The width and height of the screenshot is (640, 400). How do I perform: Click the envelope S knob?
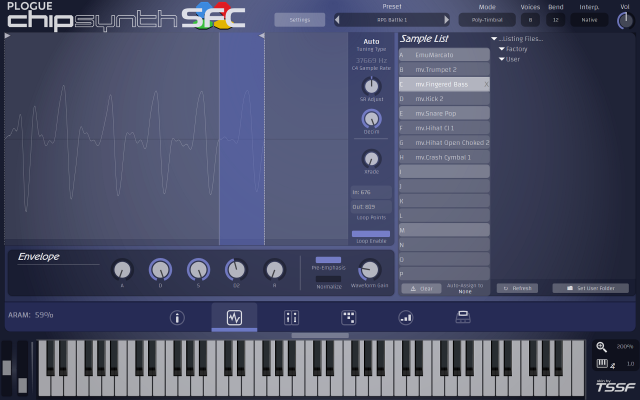198,269
